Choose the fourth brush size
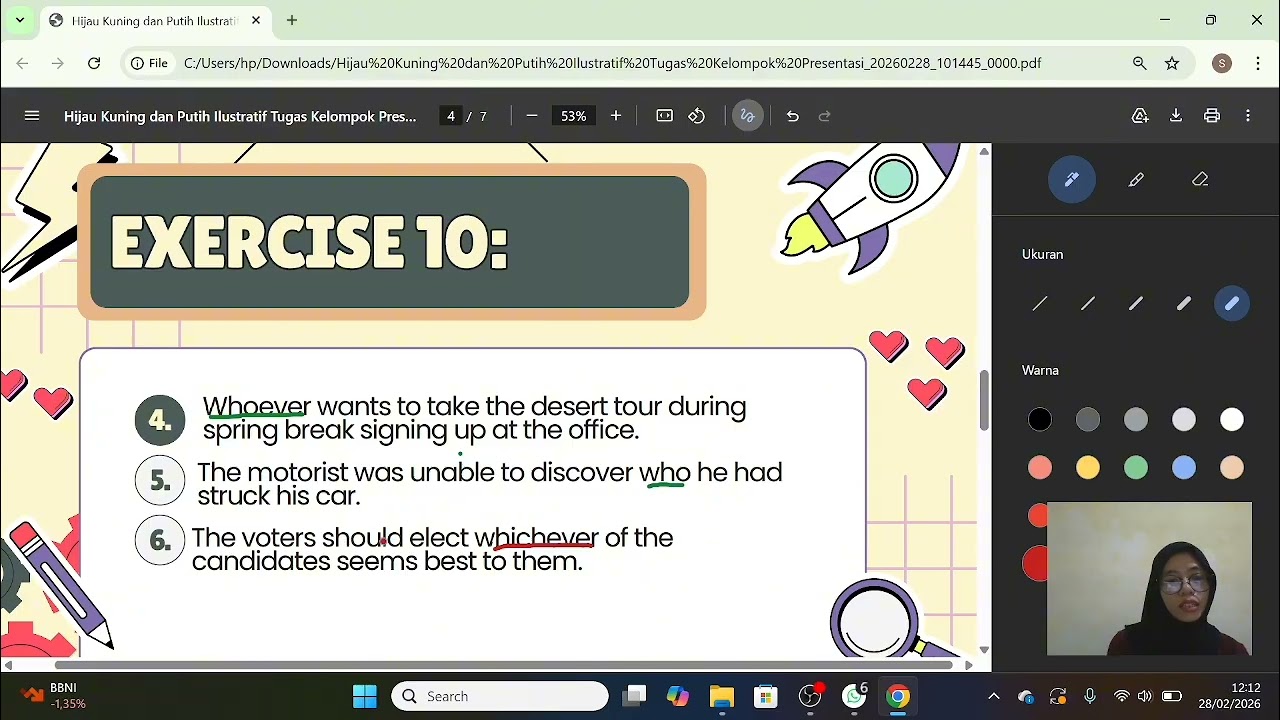This screenshot has height=720, width=1280. pyautogui.click(x=1184, y=304)
